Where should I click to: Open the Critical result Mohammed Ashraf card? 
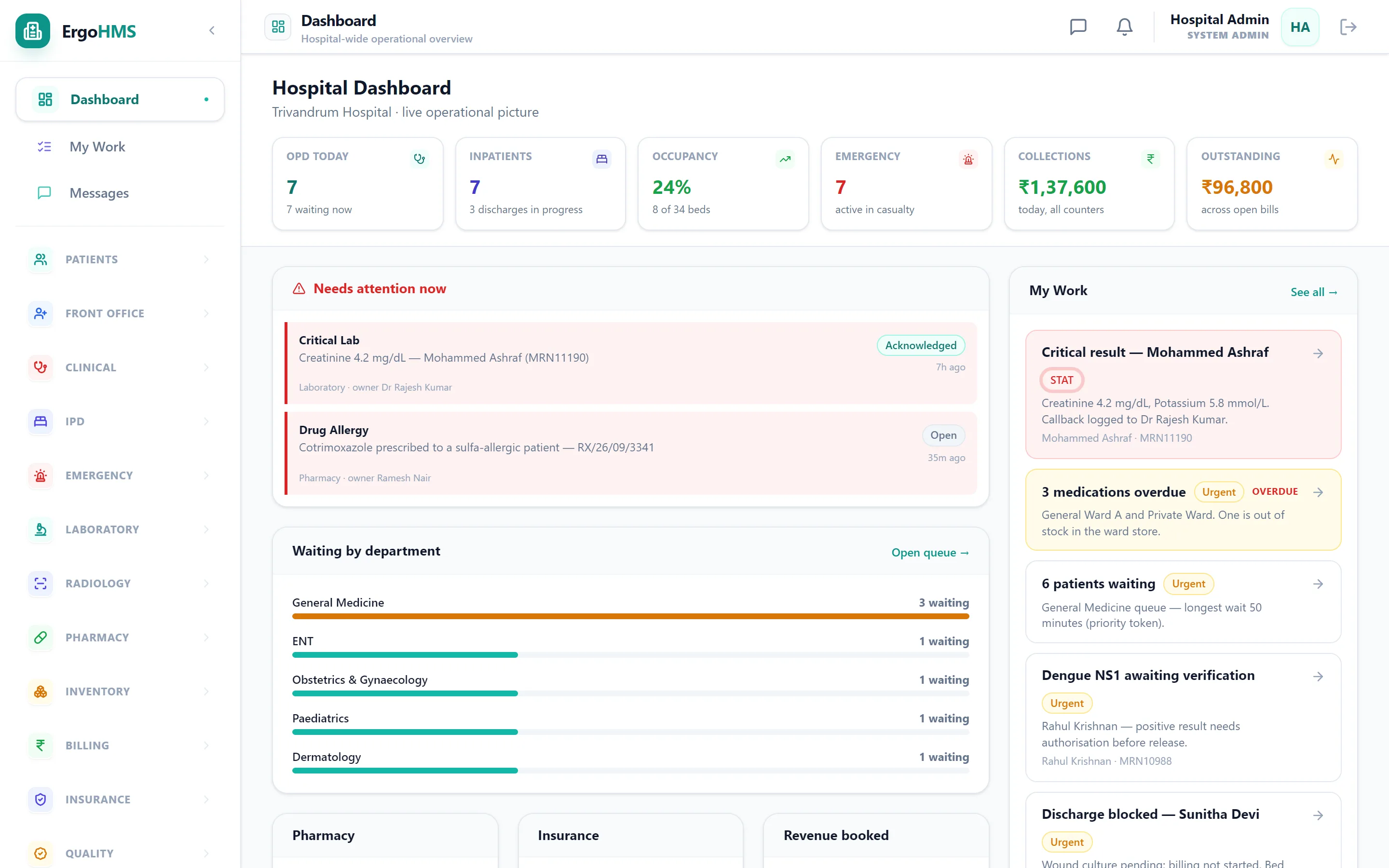tap(1183, 394)
